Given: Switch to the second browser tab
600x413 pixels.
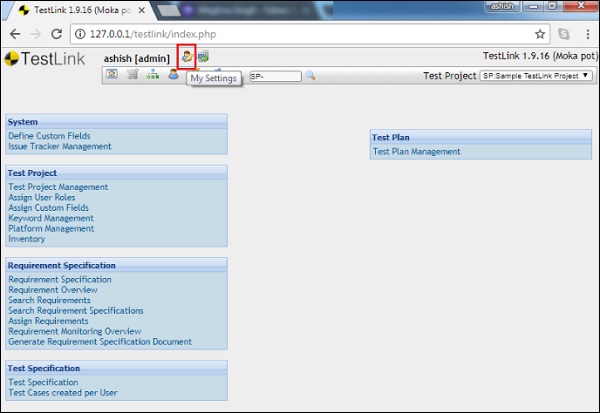Looking at the screenshot, I should tap(215, 9).
